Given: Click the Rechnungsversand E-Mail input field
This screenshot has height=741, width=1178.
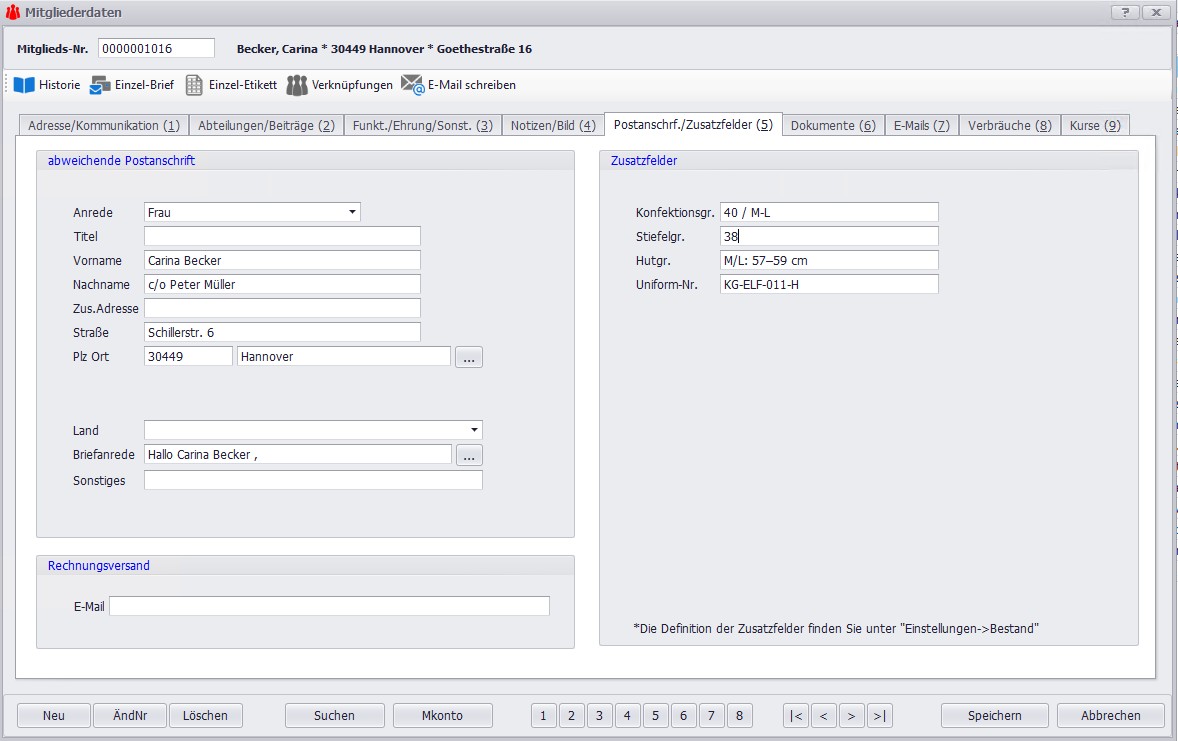Looking at the screenshot, I should [329, 606].
